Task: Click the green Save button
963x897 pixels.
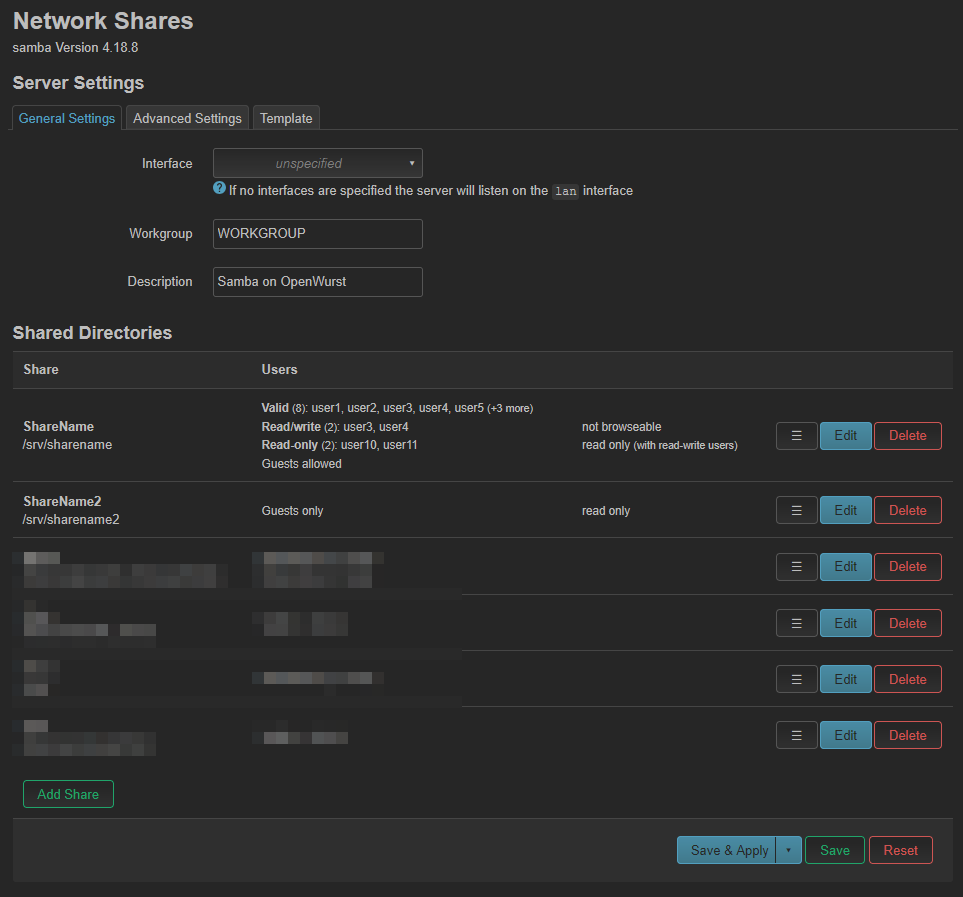Action: click(x=834, y=850)
